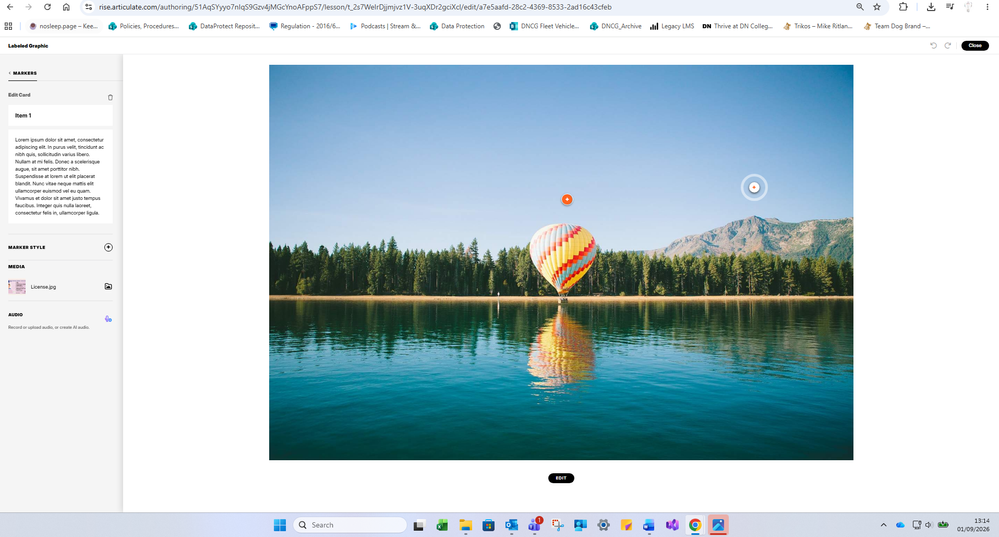Open marker style plus icon

108,247
